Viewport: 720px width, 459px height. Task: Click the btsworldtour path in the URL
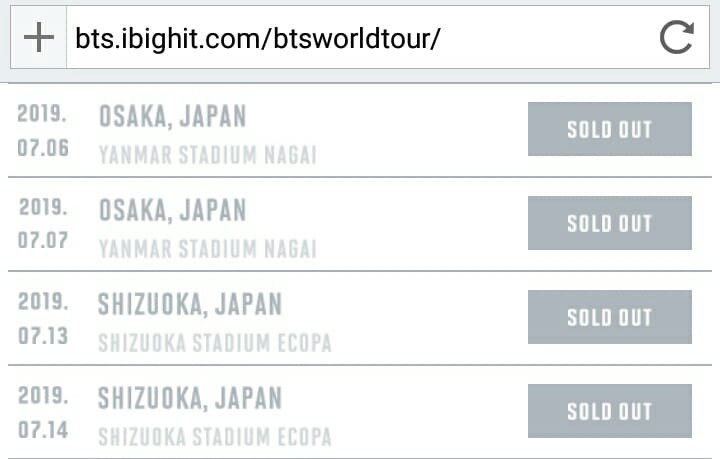pos(351,39)
